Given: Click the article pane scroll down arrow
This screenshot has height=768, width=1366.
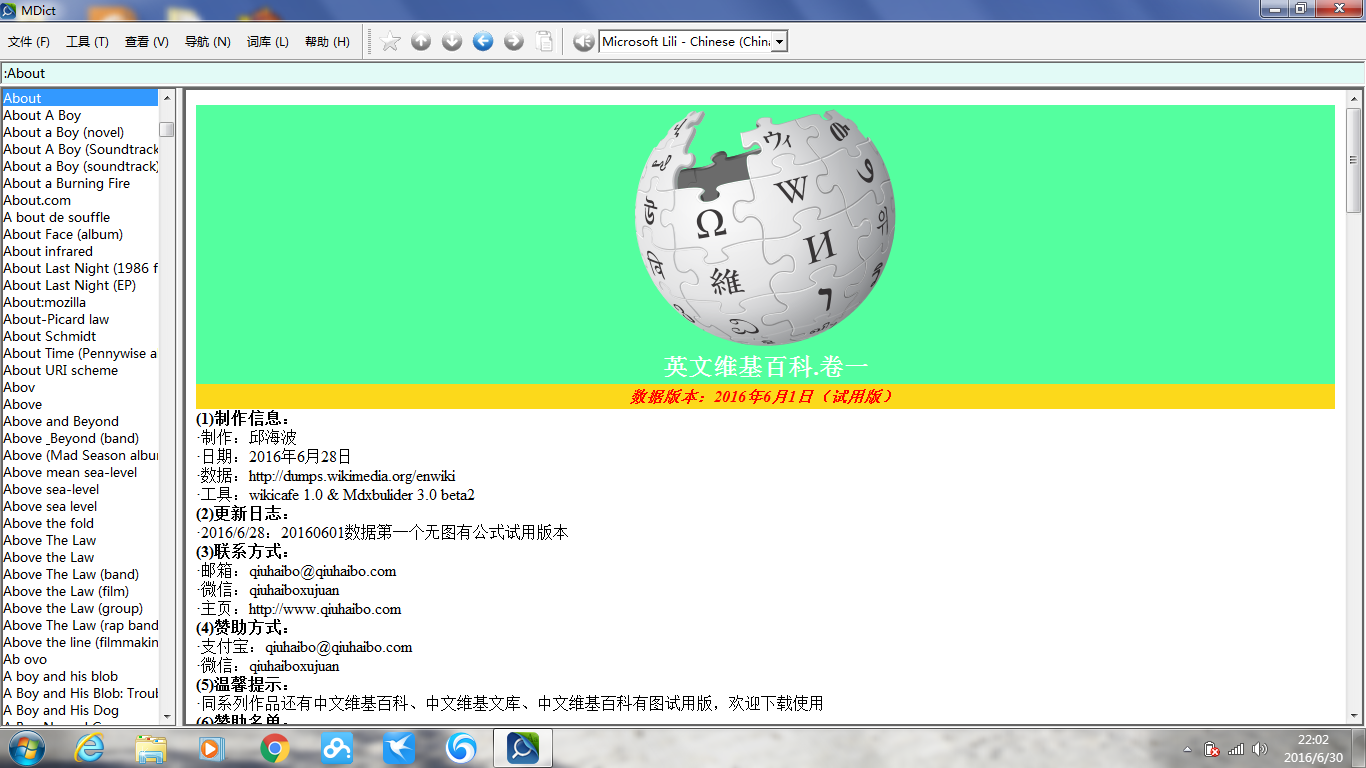Looking at the screenshot, I should click(1354, 715).
